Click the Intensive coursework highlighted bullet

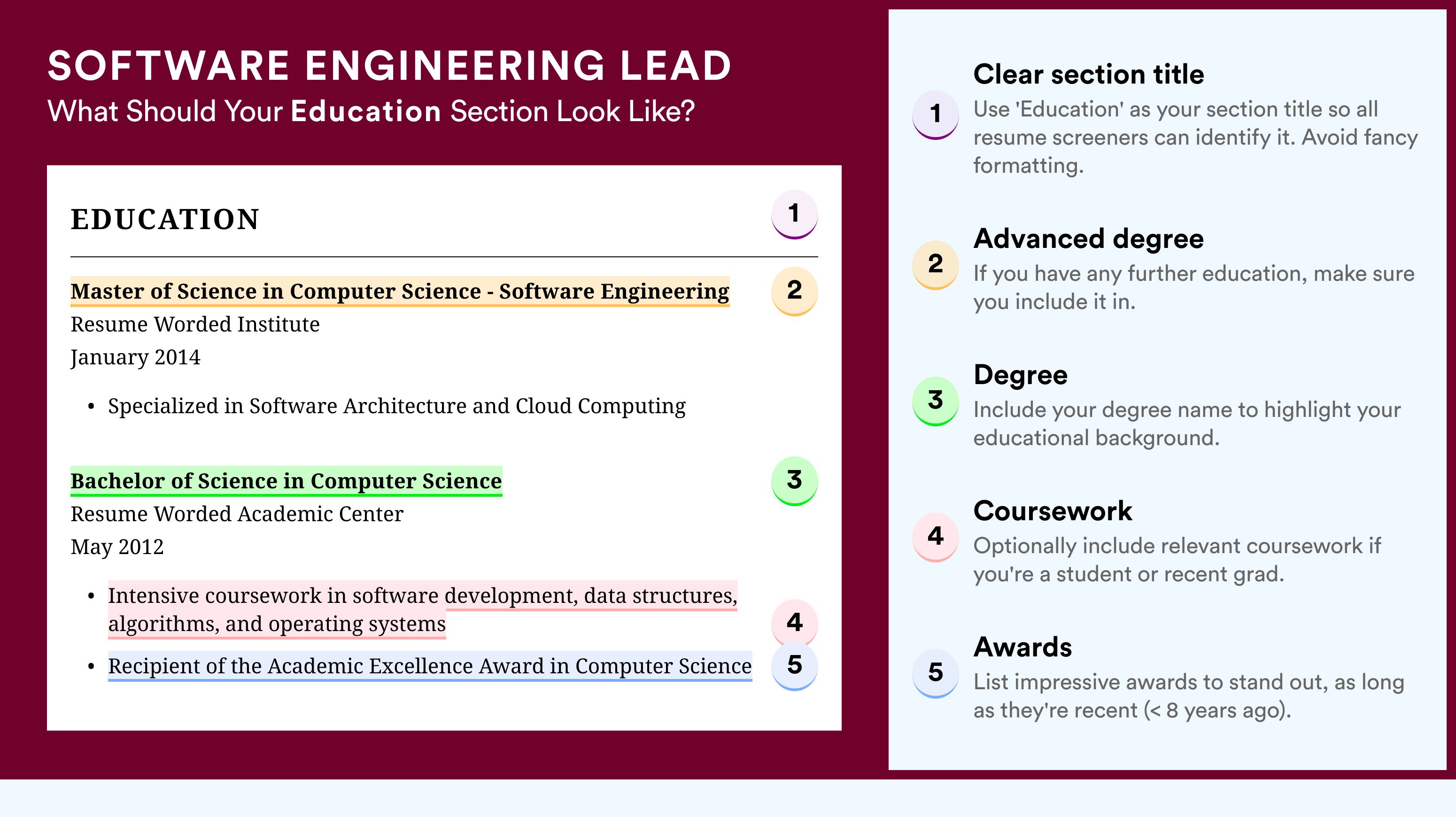click(423, 609)
